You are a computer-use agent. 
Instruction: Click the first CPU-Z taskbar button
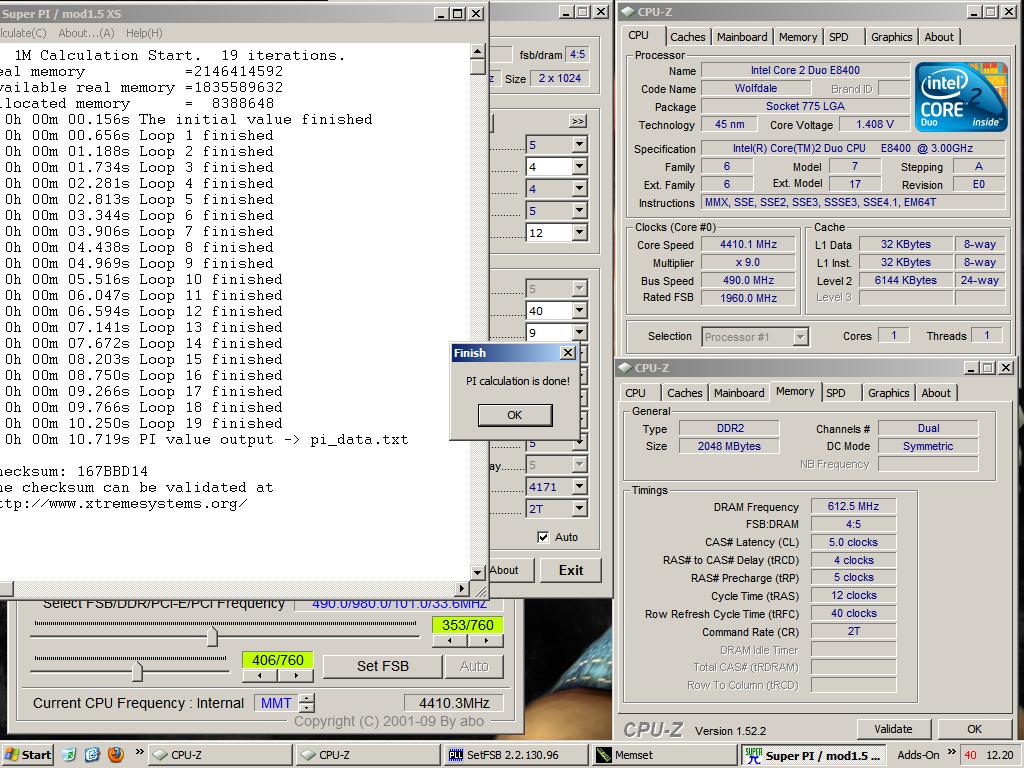coord(220,755)
